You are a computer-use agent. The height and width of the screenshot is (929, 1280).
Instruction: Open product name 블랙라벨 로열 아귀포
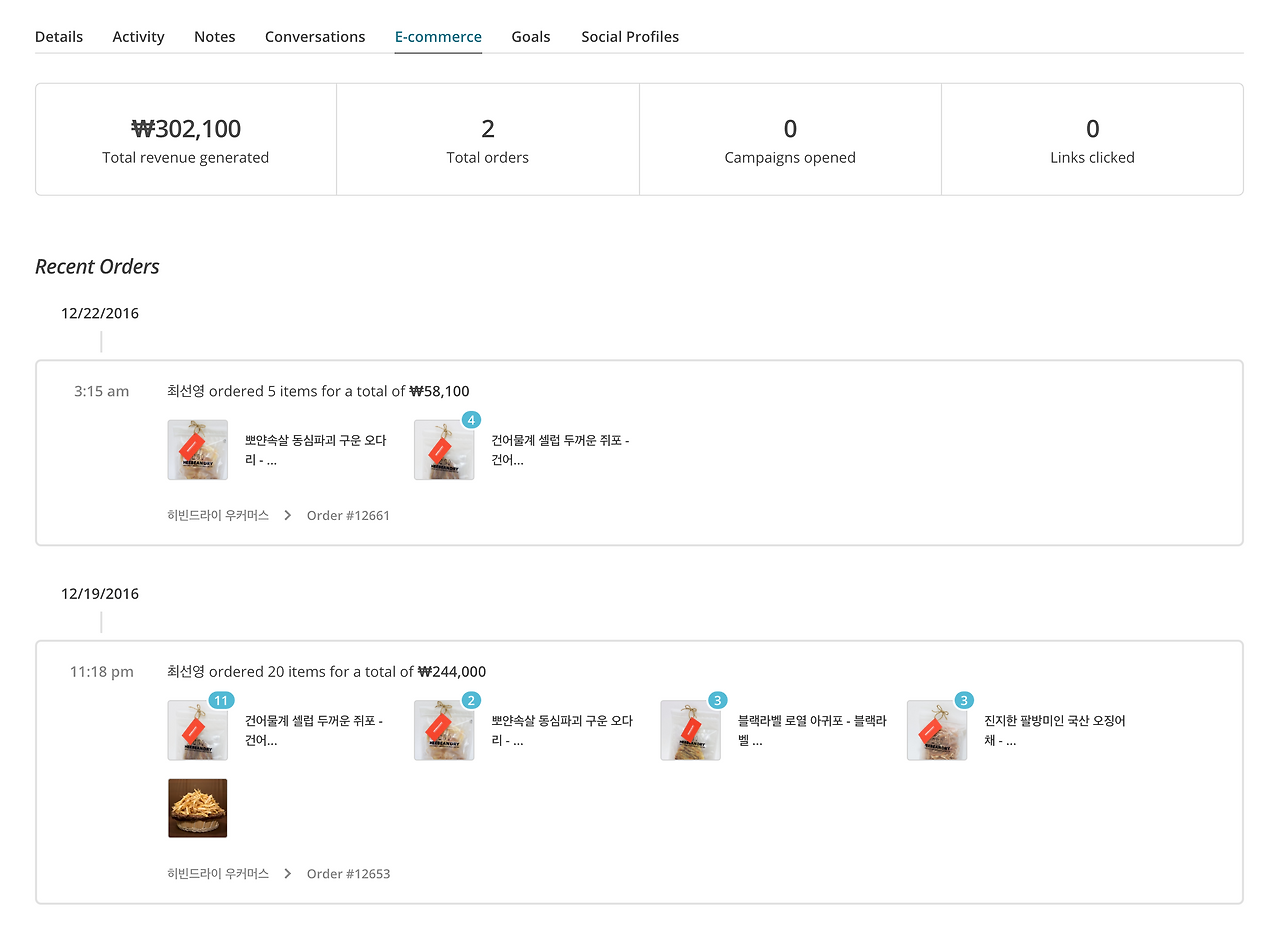click(812, 730)
